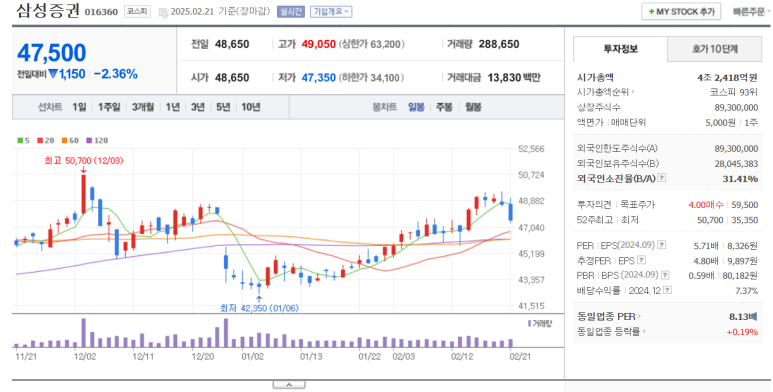Select the 주봉 weekly candle chart

(x=444, y=107)
